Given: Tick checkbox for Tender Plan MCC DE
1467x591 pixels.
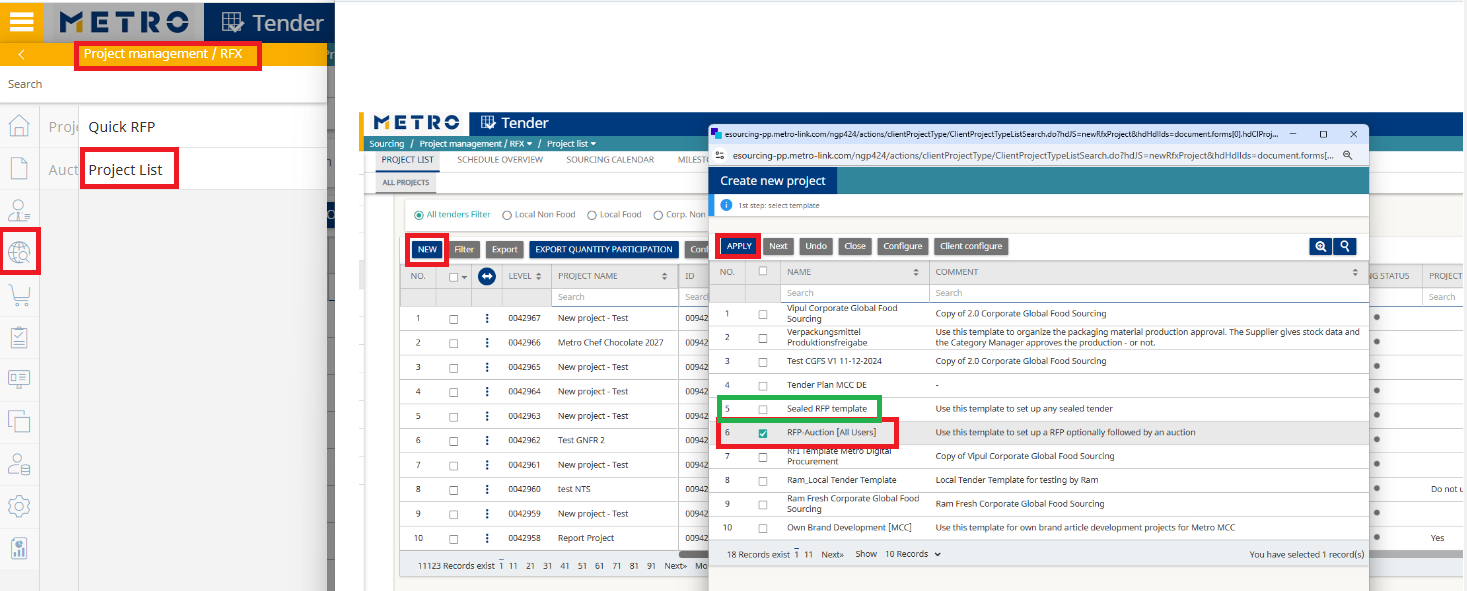Looking at the screenshot, I should [763, 385].
